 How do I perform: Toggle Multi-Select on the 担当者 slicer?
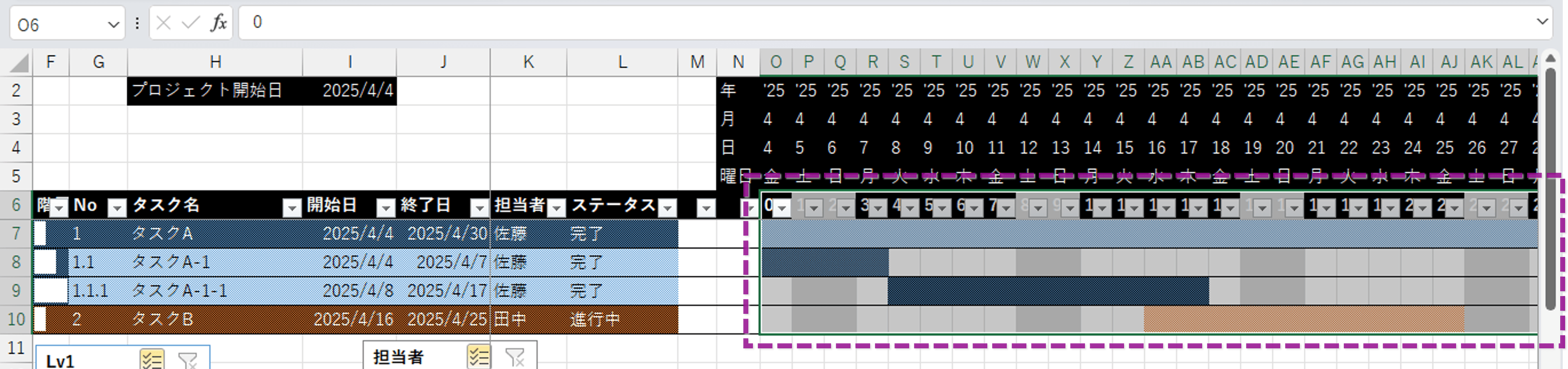pos(479,357)
